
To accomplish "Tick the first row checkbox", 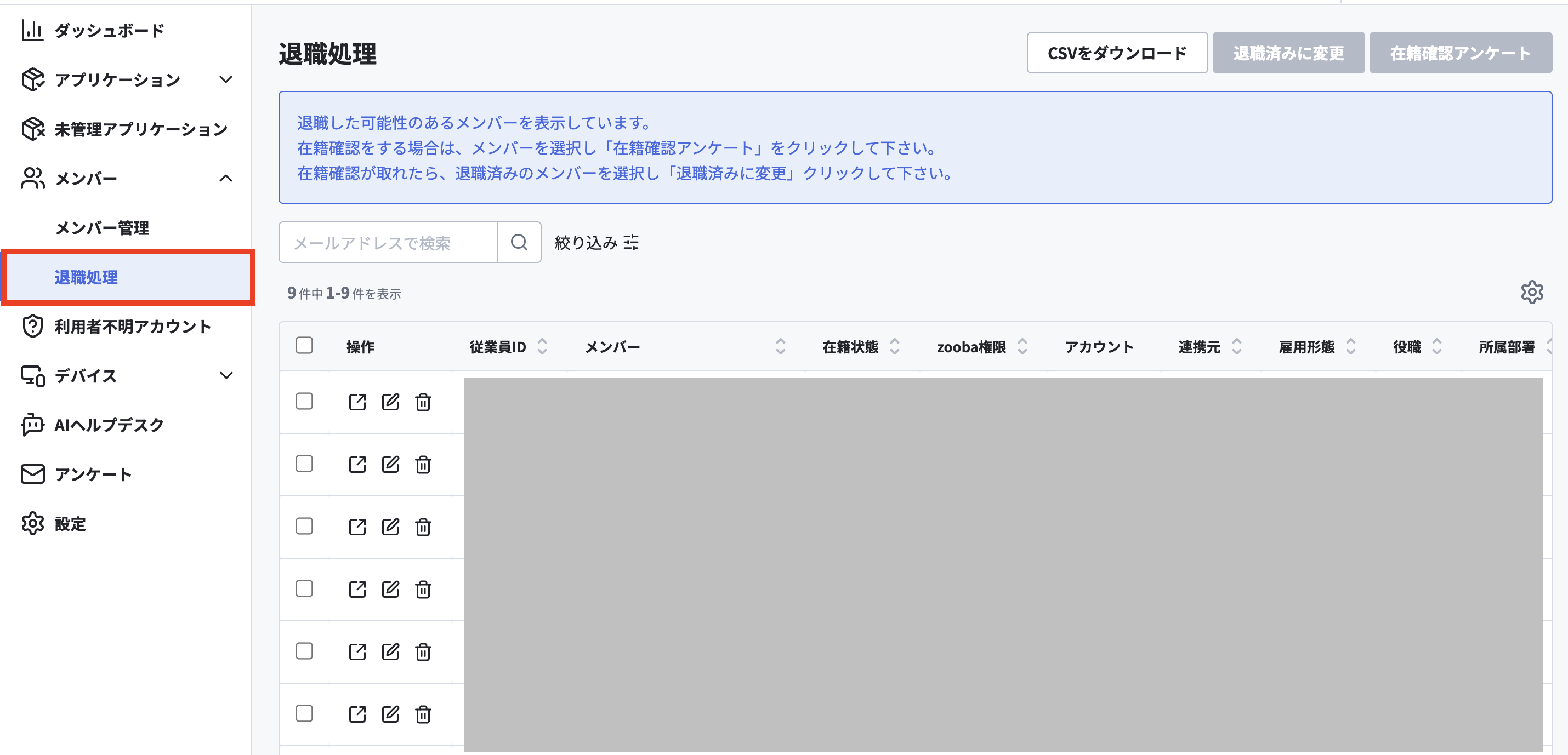I will [x=304, y=402].
